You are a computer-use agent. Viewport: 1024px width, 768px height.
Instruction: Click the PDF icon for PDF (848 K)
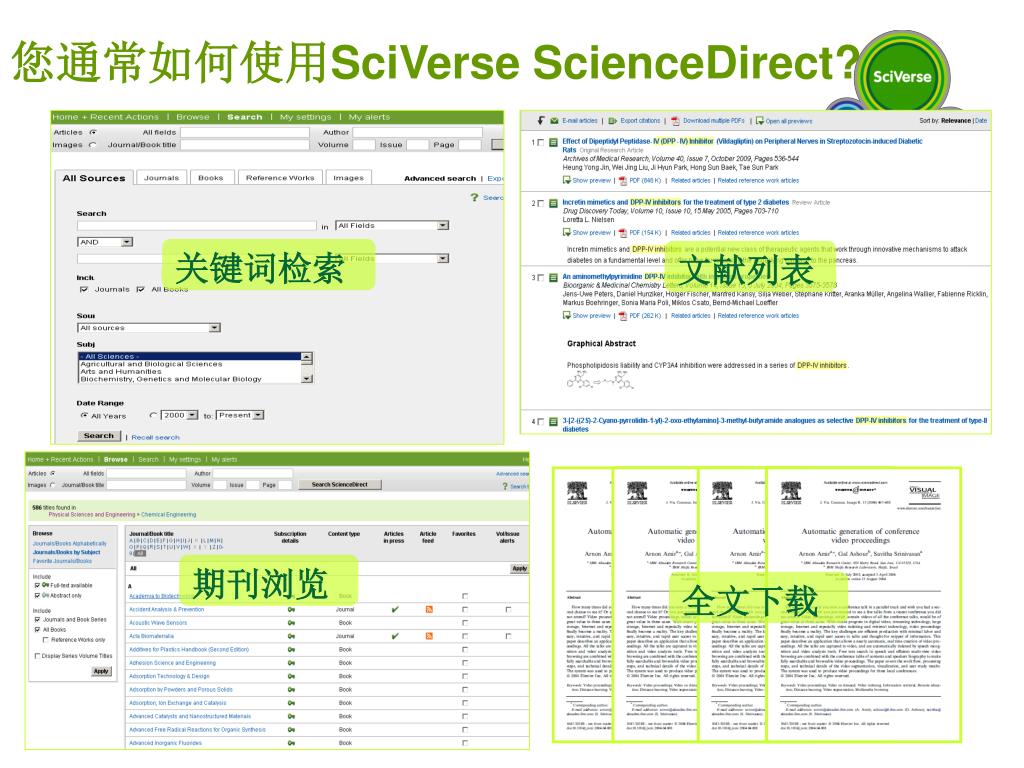(x=623, y=181)
